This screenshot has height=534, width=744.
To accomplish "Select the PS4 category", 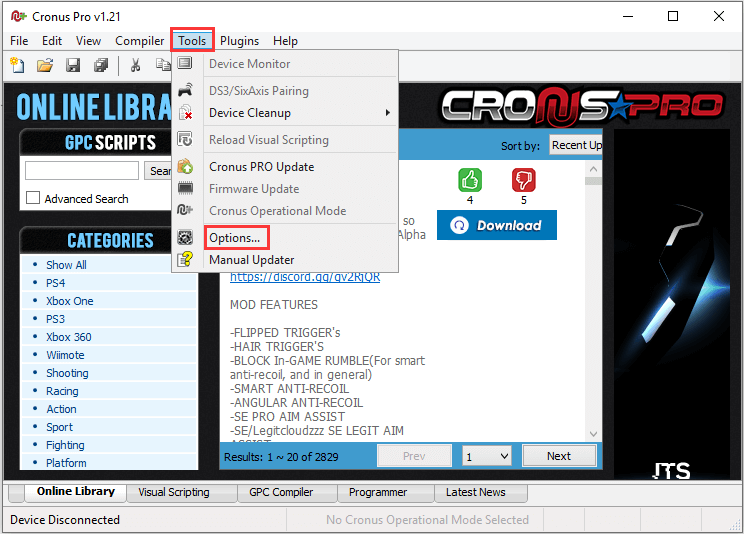I will point(56,283).
